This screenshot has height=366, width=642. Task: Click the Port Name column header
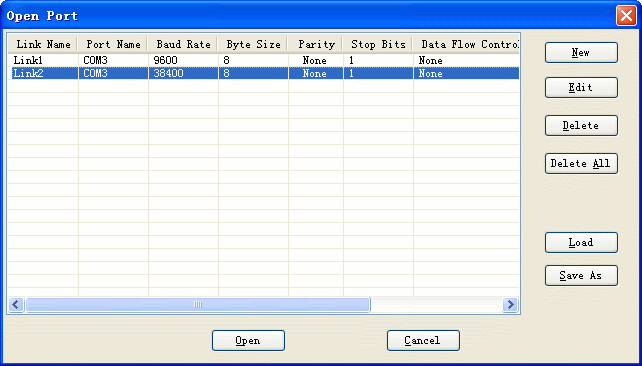(x=113, y=44)
